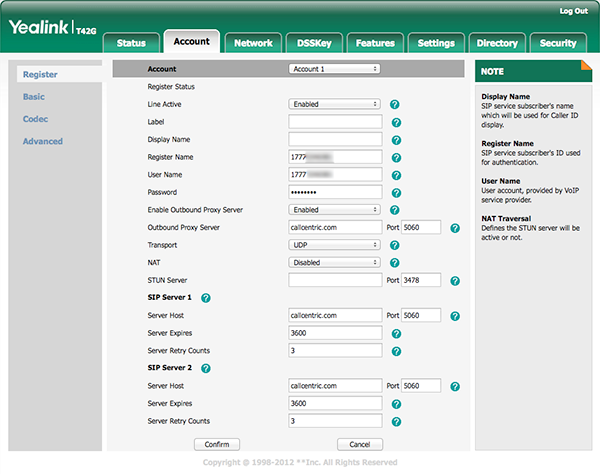Click help icon next to Password
Screen dimensions: 600x474
click(396, 193)
